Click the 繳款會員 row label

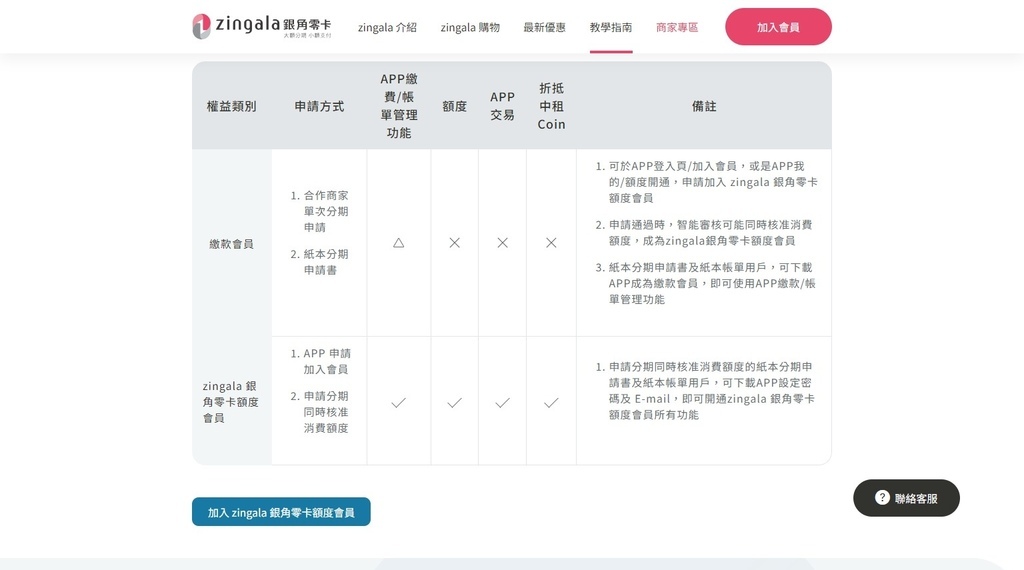(x=231, y=244)
